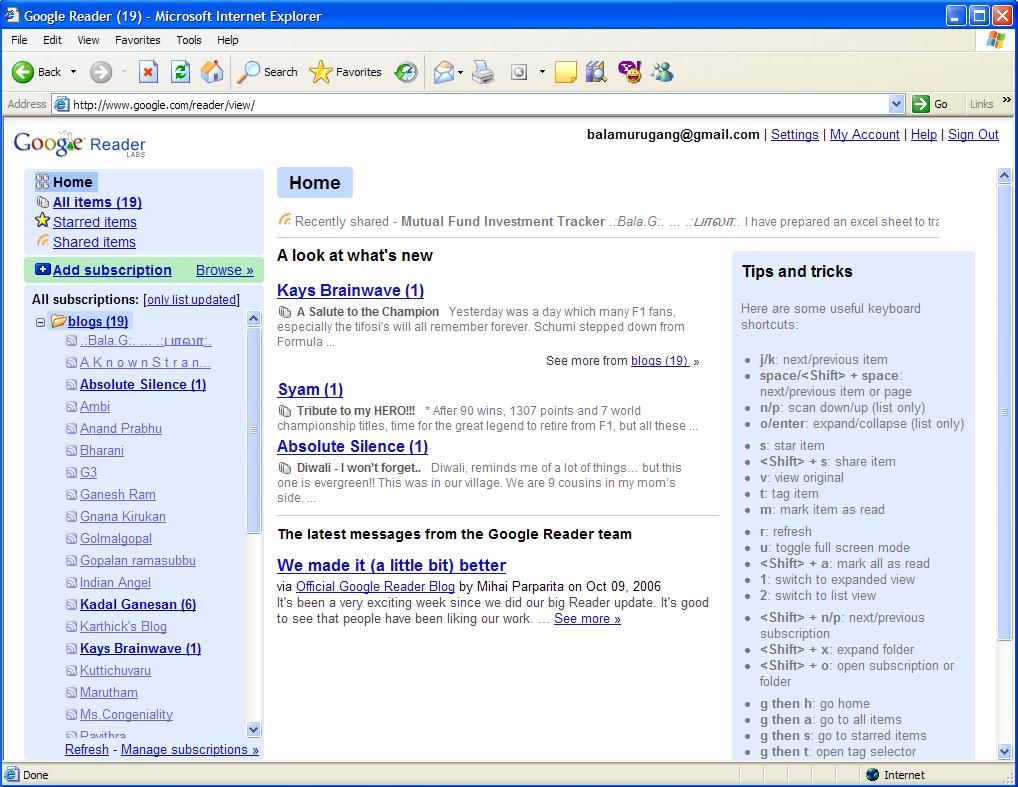
Task: Click the Windows Messenger toolbar icon
Action: click(x=661, y=72)
